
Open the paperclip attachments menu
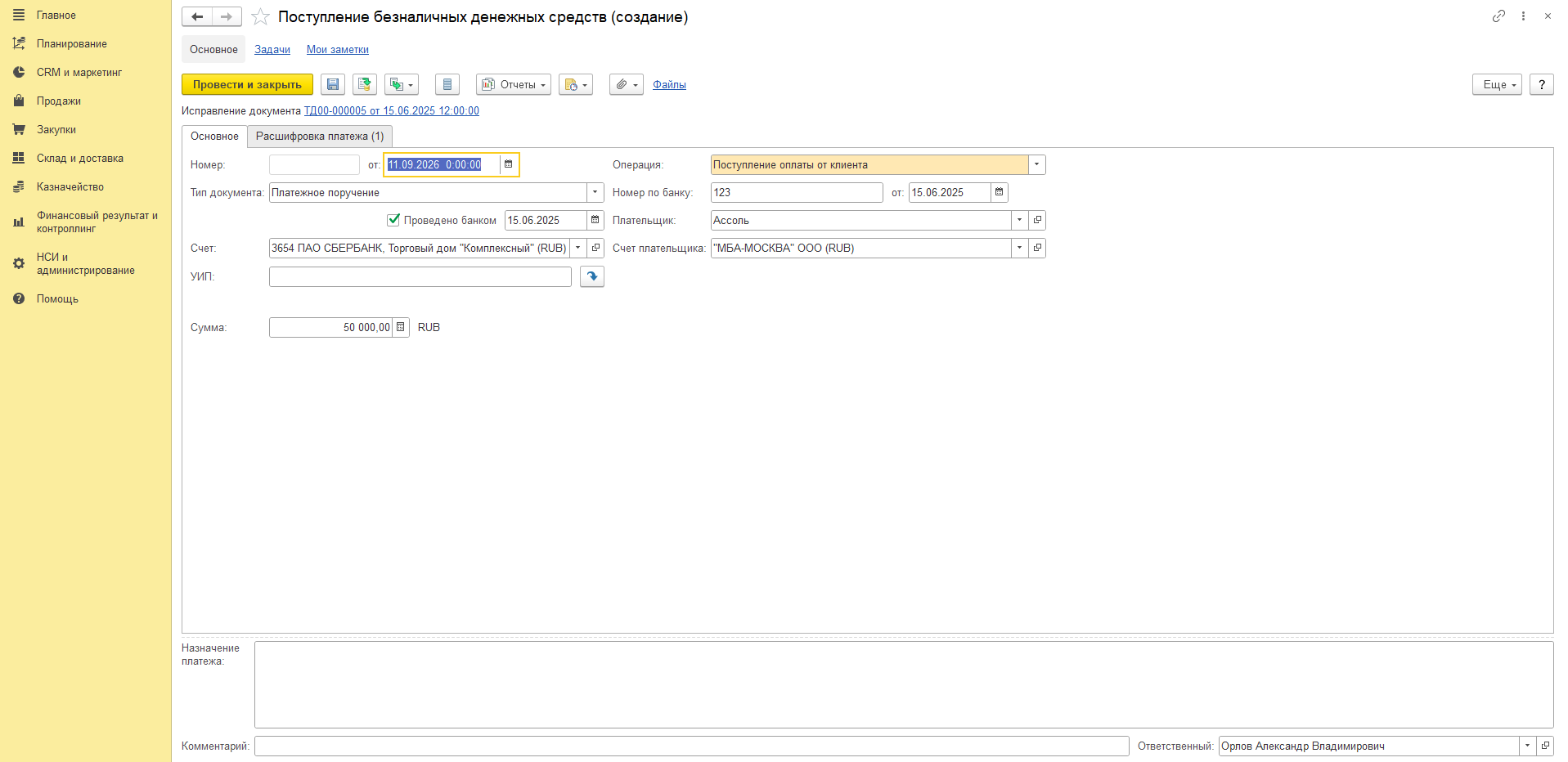click(627, 84)
